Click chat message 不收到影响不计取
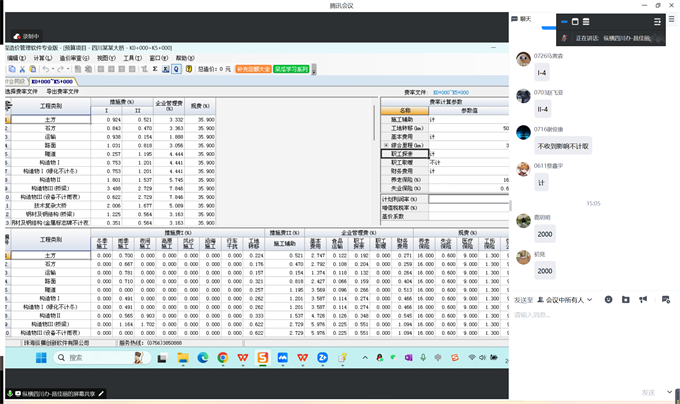This screenshot has height=404, width=680. pos(563,146)
